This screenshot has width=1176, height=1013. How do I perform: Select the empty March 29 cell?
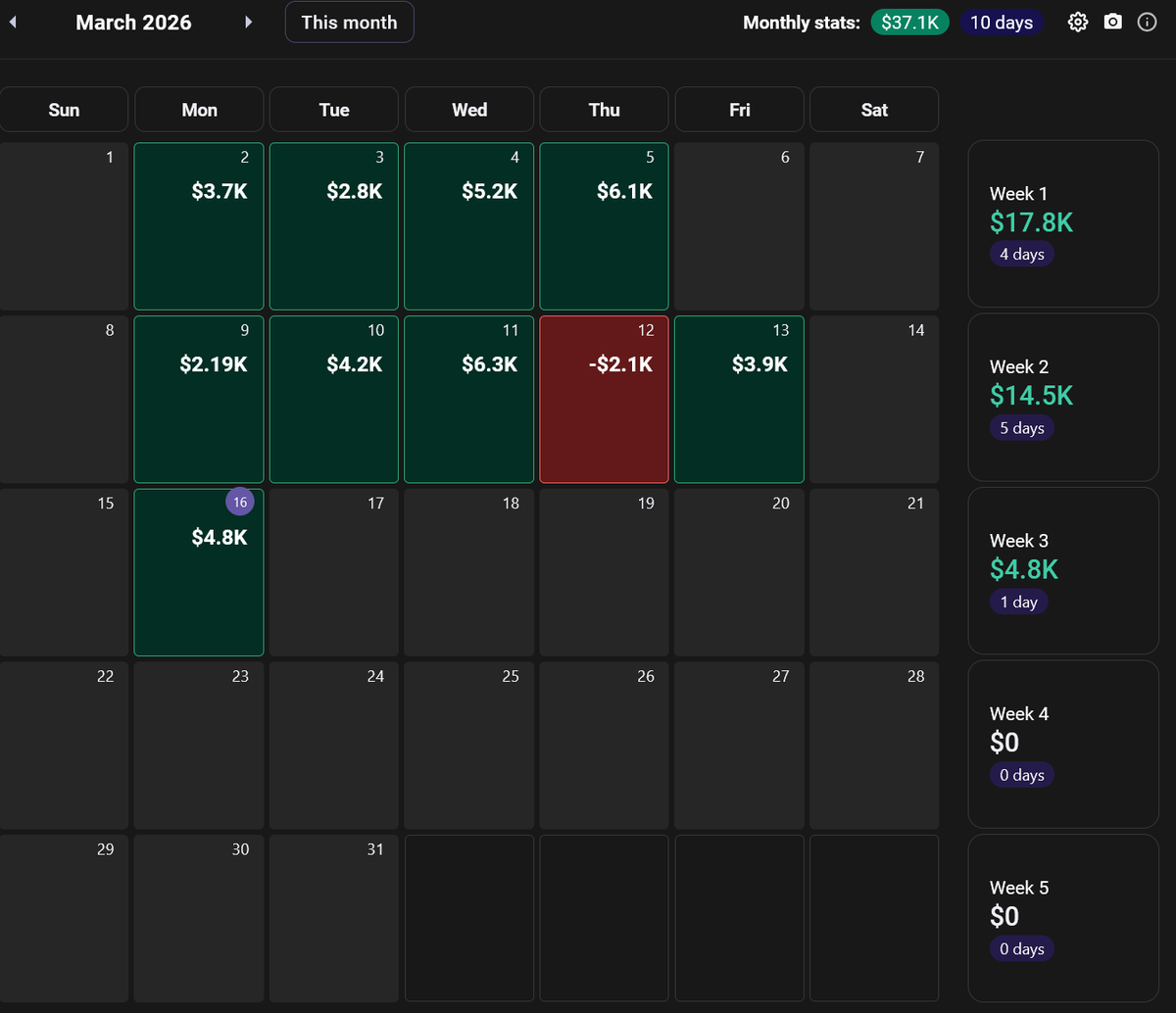point(64,918)
